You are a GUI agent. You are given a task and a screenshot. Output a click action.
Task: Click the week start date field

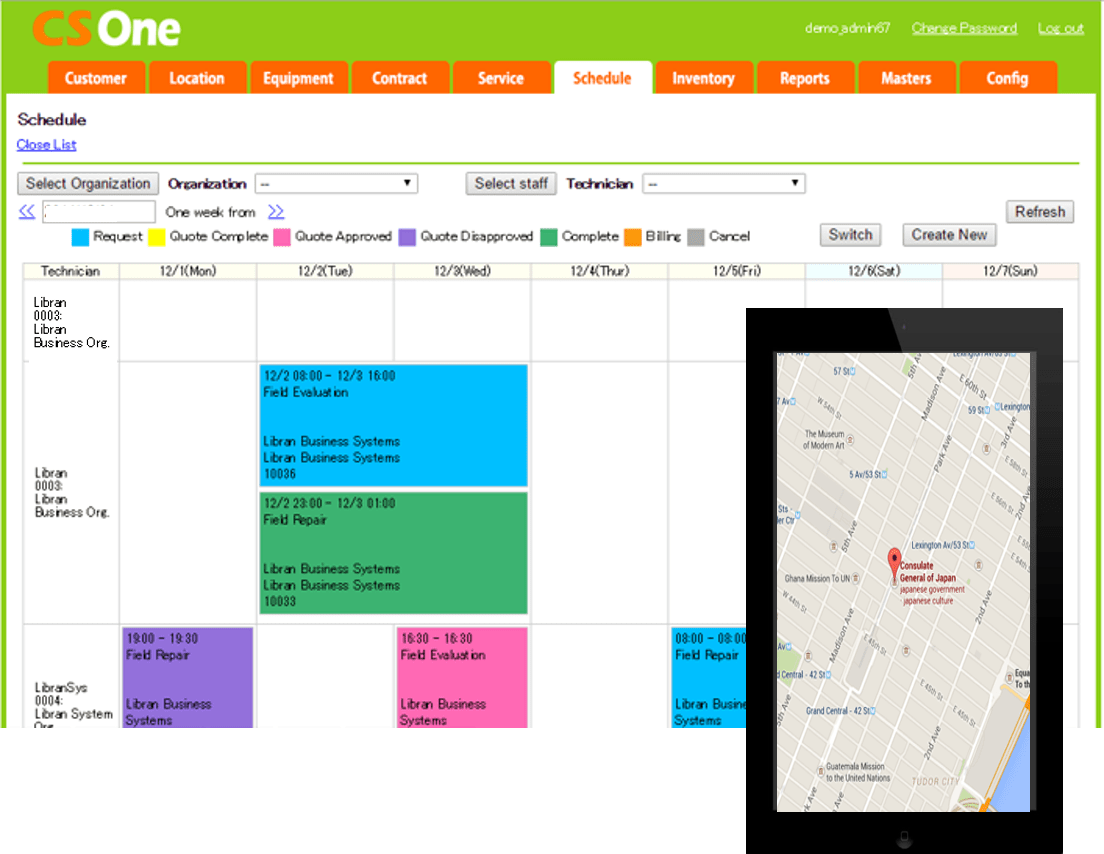coord(99,211)
